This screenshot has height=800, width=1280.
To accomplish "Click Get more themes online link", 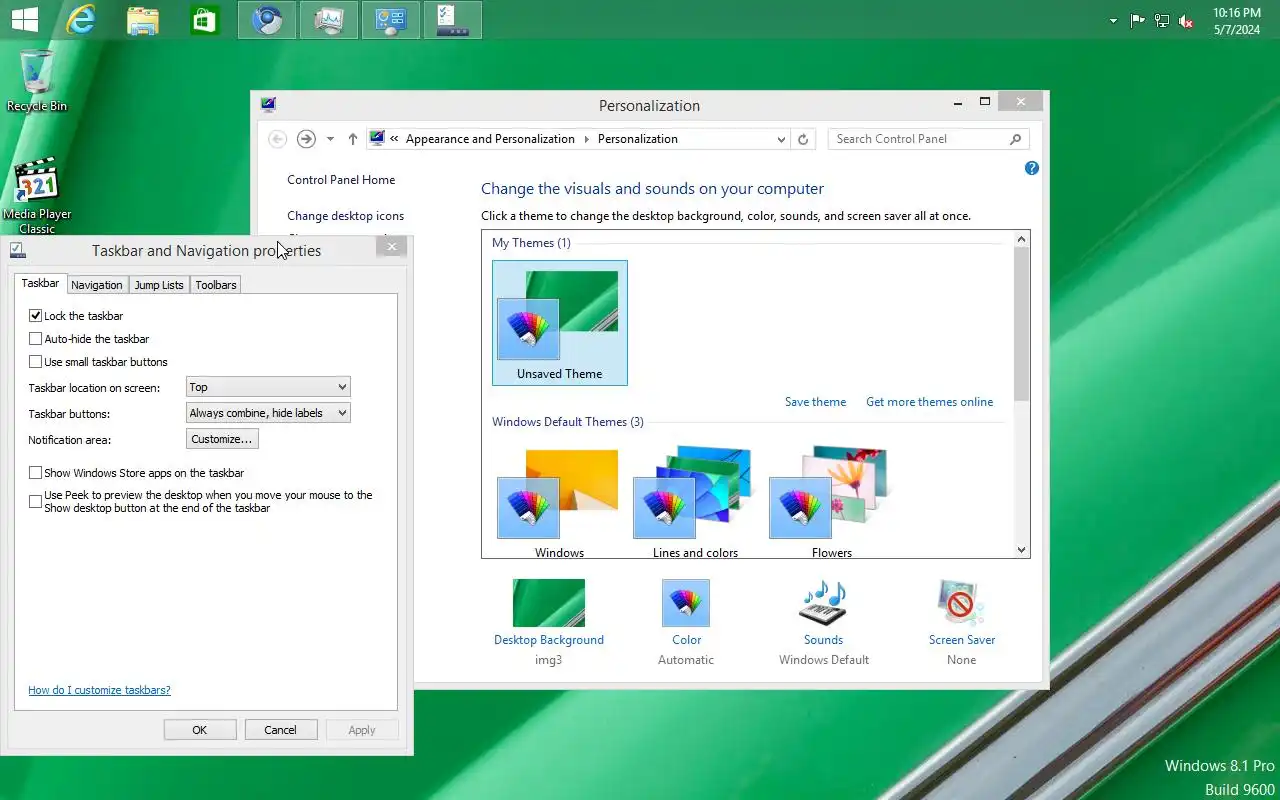I will coord(930,402).
